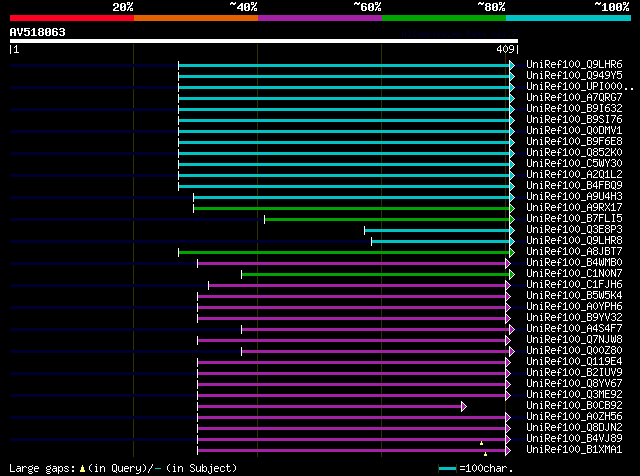Screen dimensions: 640x476
Task: Open UniRef100_B4WMB0 label
Action: point(574,263)
